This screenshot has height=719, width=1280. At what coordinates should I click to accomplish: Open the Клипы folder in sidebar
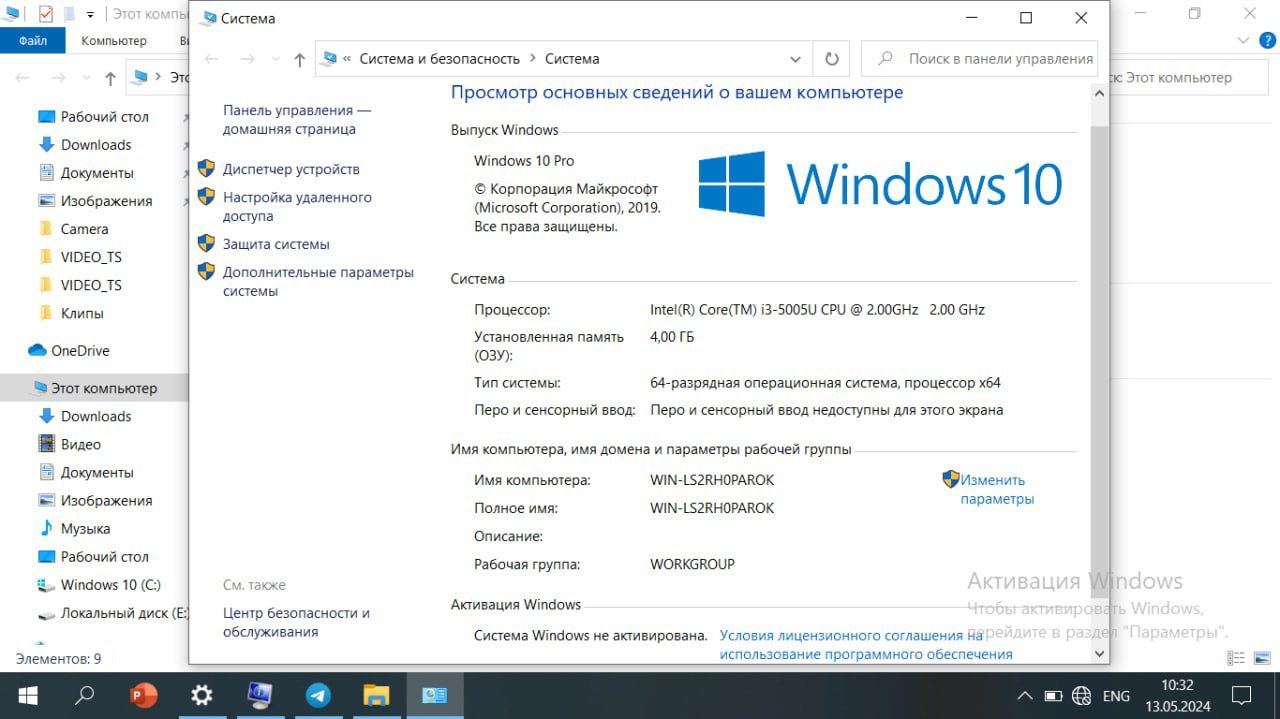tap(82, 313)
